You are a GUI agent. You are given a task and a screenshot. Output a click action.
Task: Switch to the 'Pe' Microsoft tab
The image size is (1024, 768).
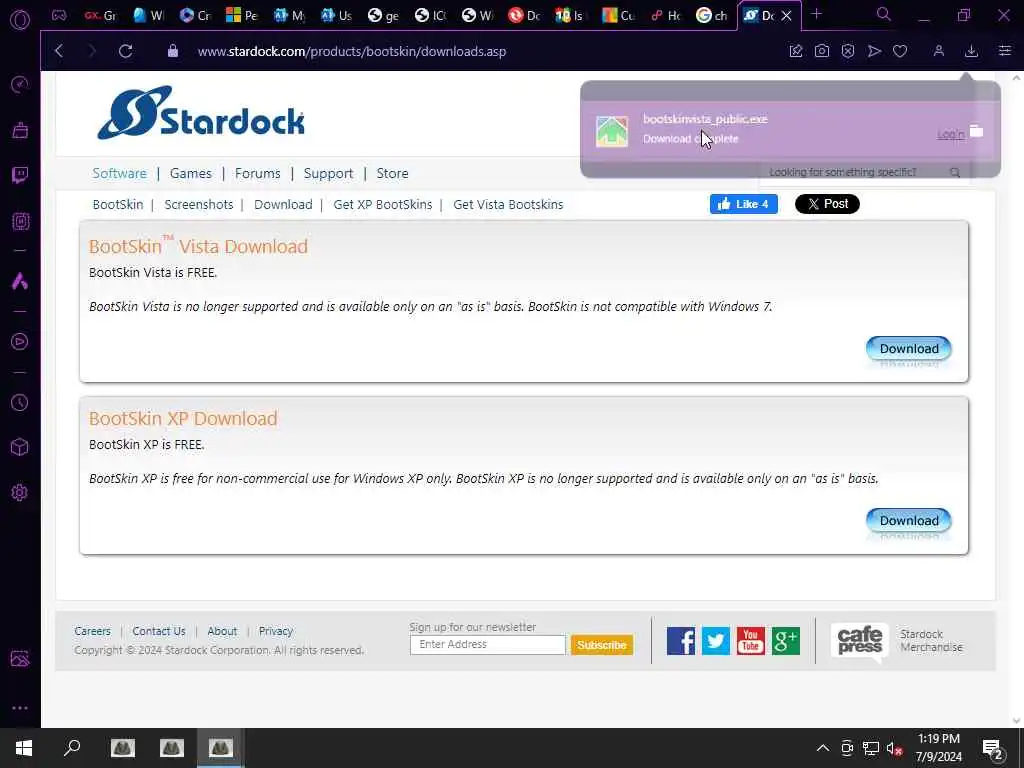pos(242,15)
